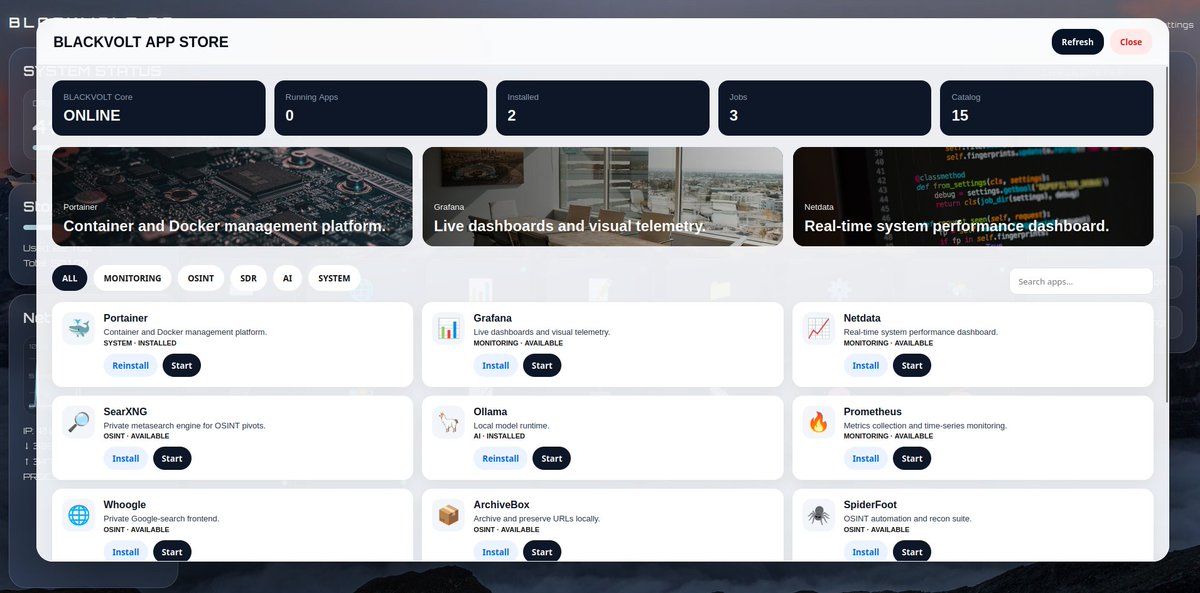Click the Jobs count card
The image size is (1200, 593).
coord(825,108)
